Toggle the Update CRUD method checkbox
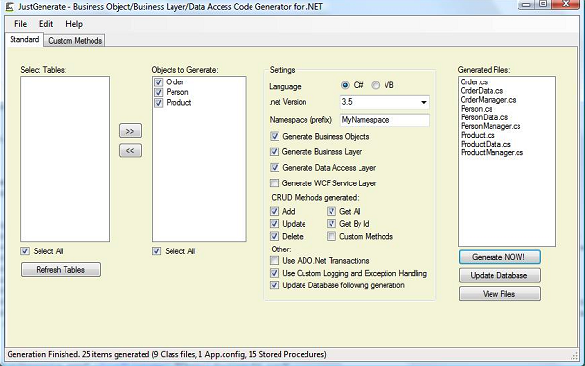585x366 pixels. click(x=275, y=223)
